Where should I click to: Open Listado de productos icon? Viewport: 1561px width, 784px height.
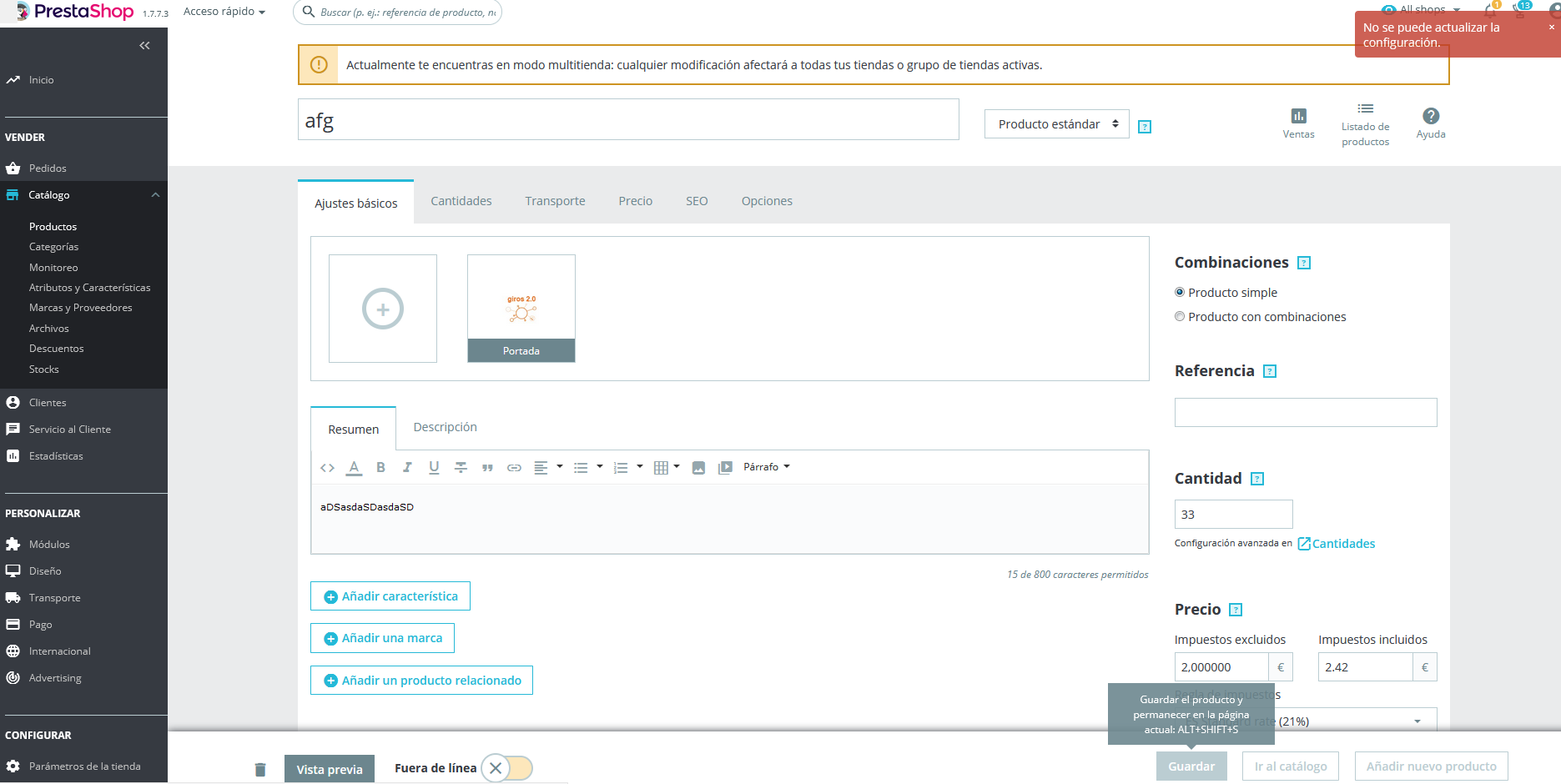click(x=1365, y=124)
